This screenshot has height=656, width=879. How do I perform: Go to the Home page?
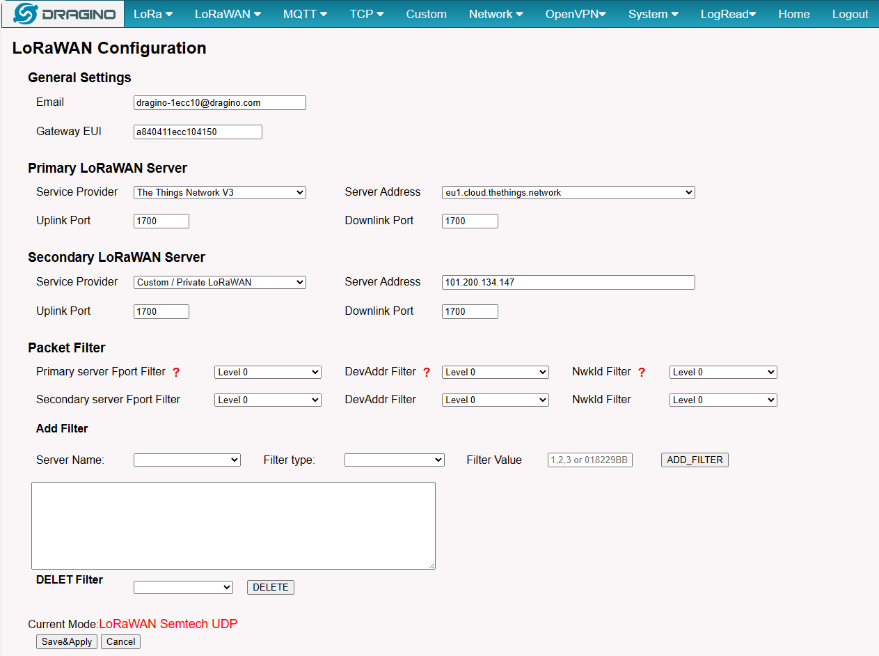(794, 14)
